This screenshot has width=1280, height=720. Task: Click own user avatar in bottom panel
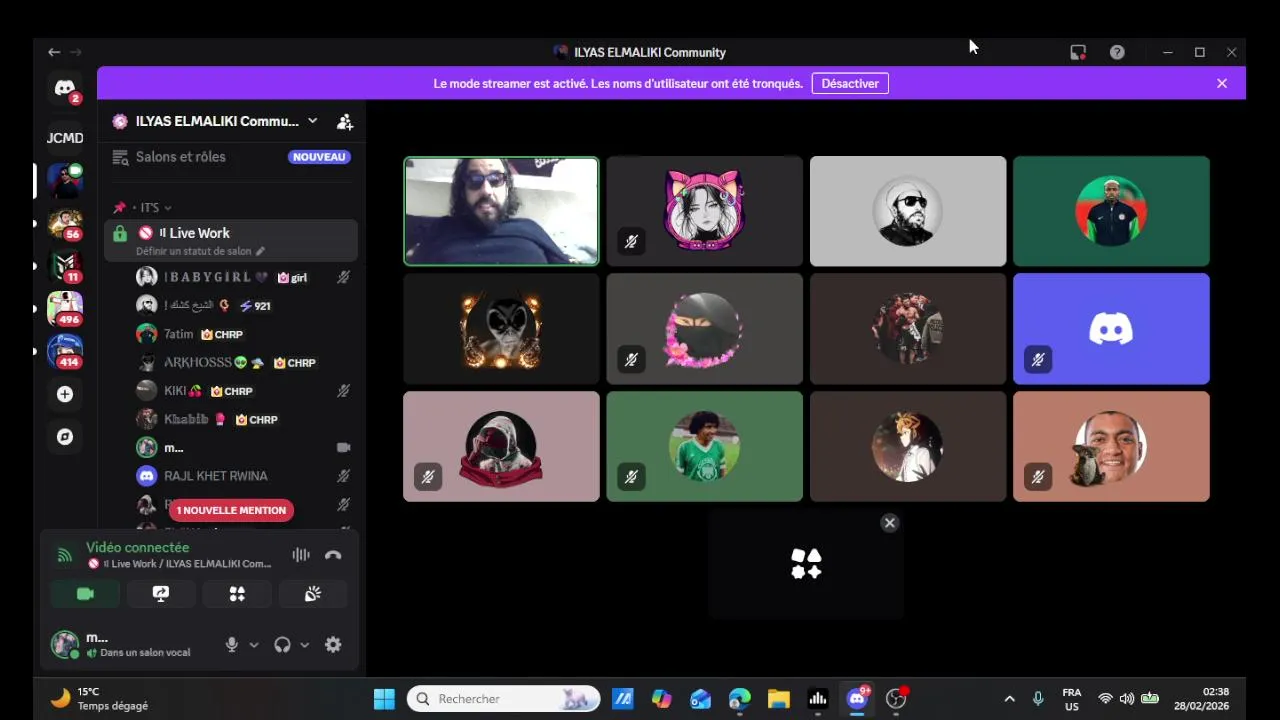tap(65, 644)
